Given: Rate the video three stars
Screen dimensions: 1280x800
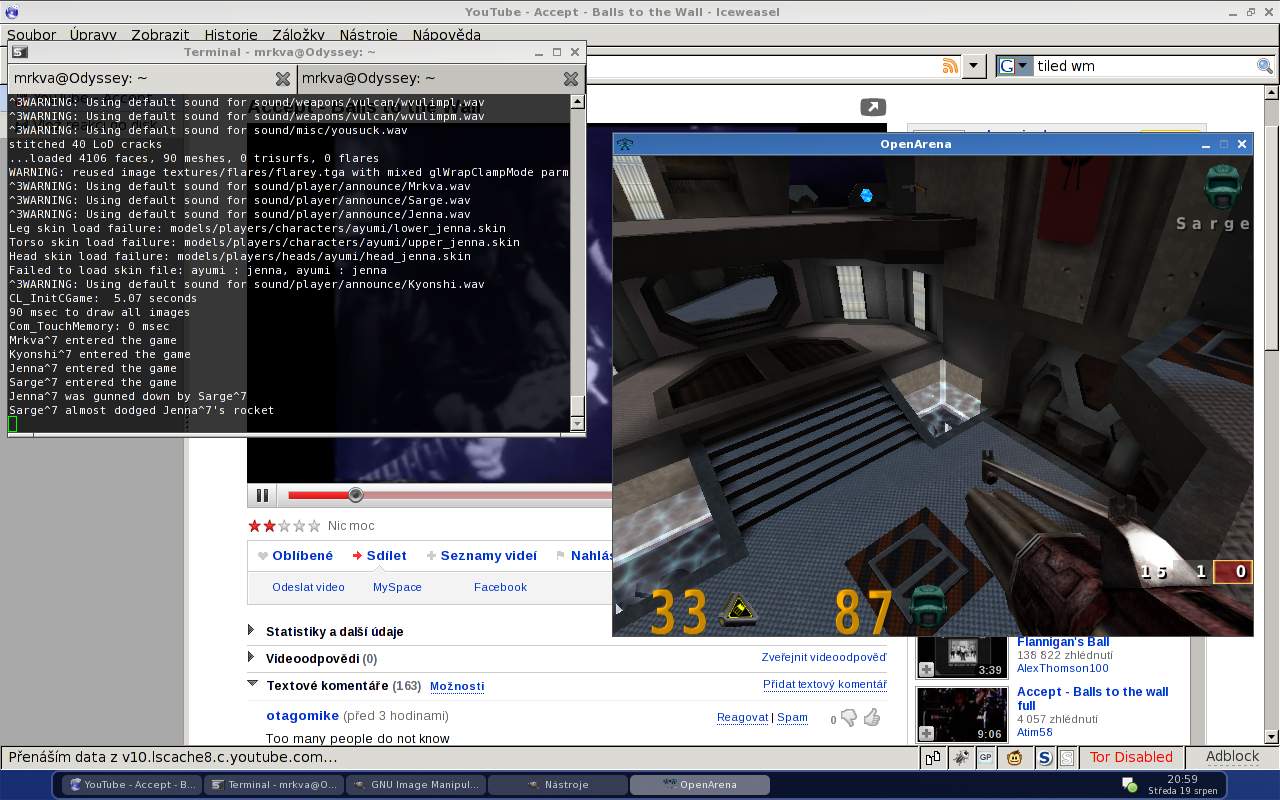Looking at the screenshot, I should tap(284, 526).
